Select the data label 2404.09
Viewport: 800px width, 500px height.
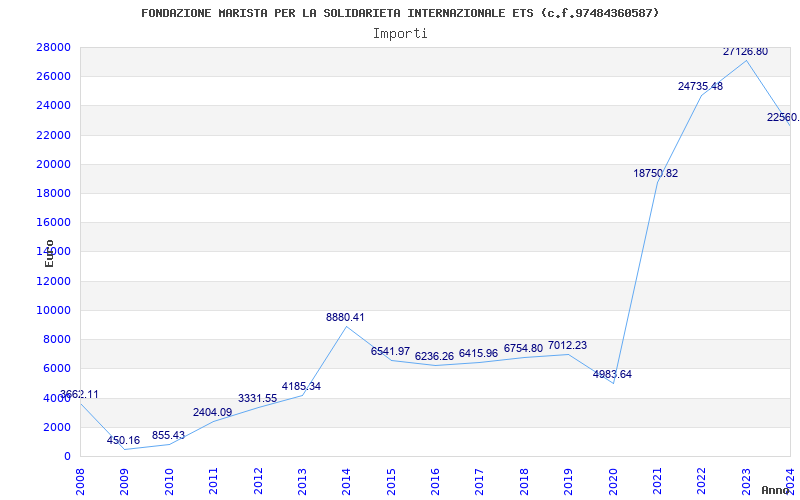(212, 412)
